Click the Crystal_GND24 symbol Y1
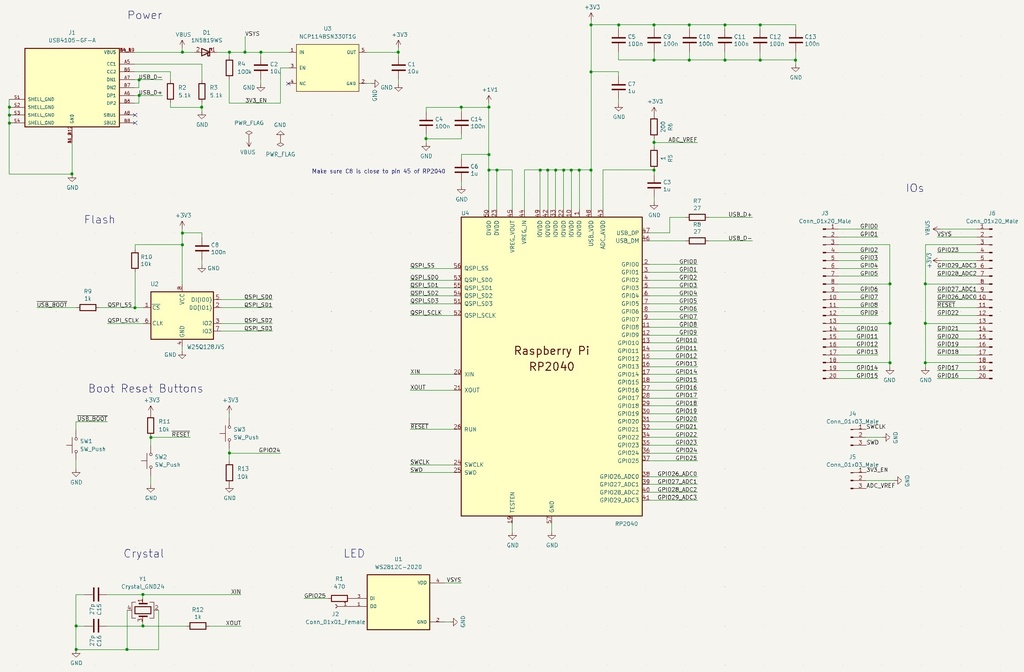The image size is (1024, 672). pyautogui.click(x=143, y=611)
